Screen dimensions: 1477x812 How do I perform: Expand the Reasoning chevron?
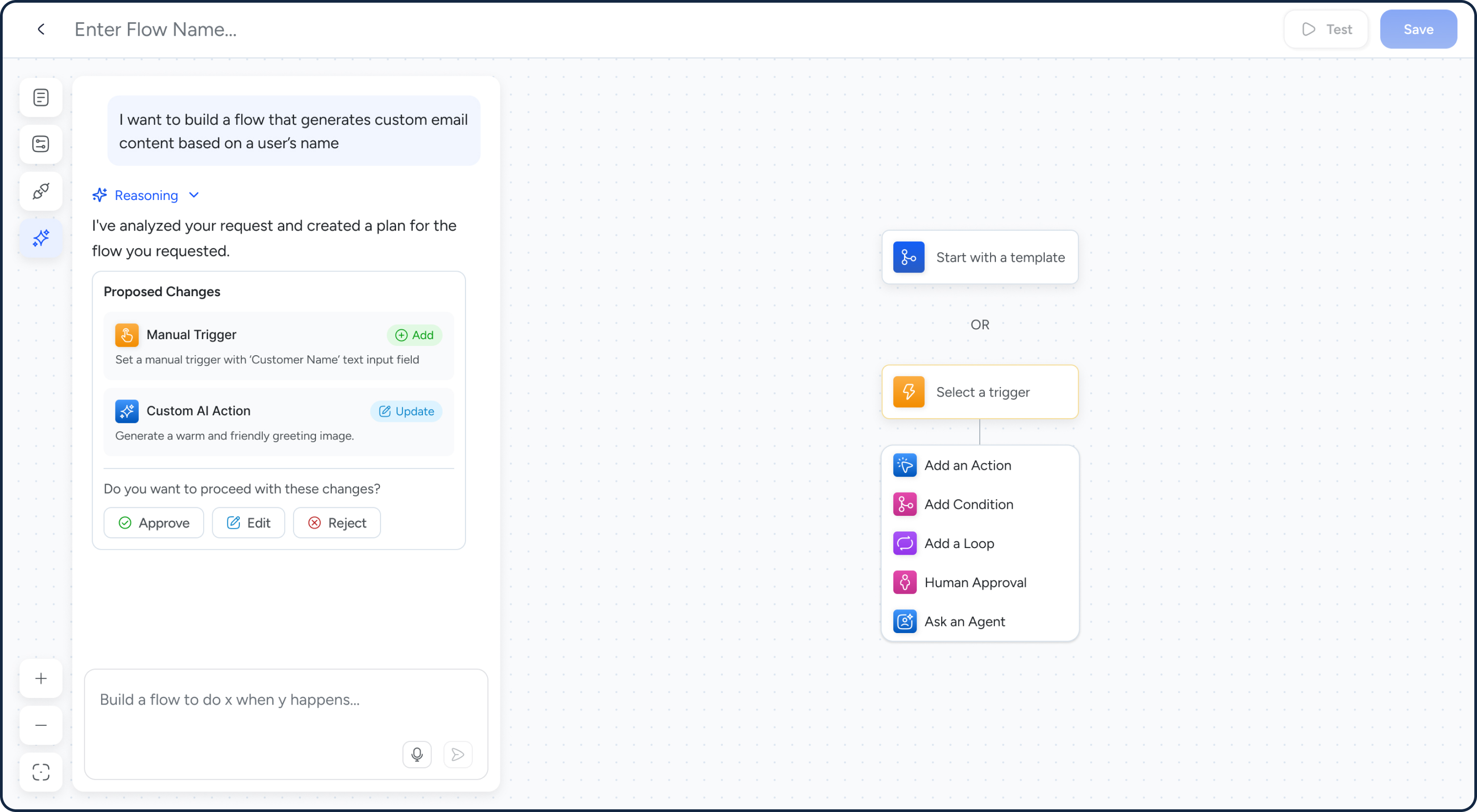(x=194, y=196)
